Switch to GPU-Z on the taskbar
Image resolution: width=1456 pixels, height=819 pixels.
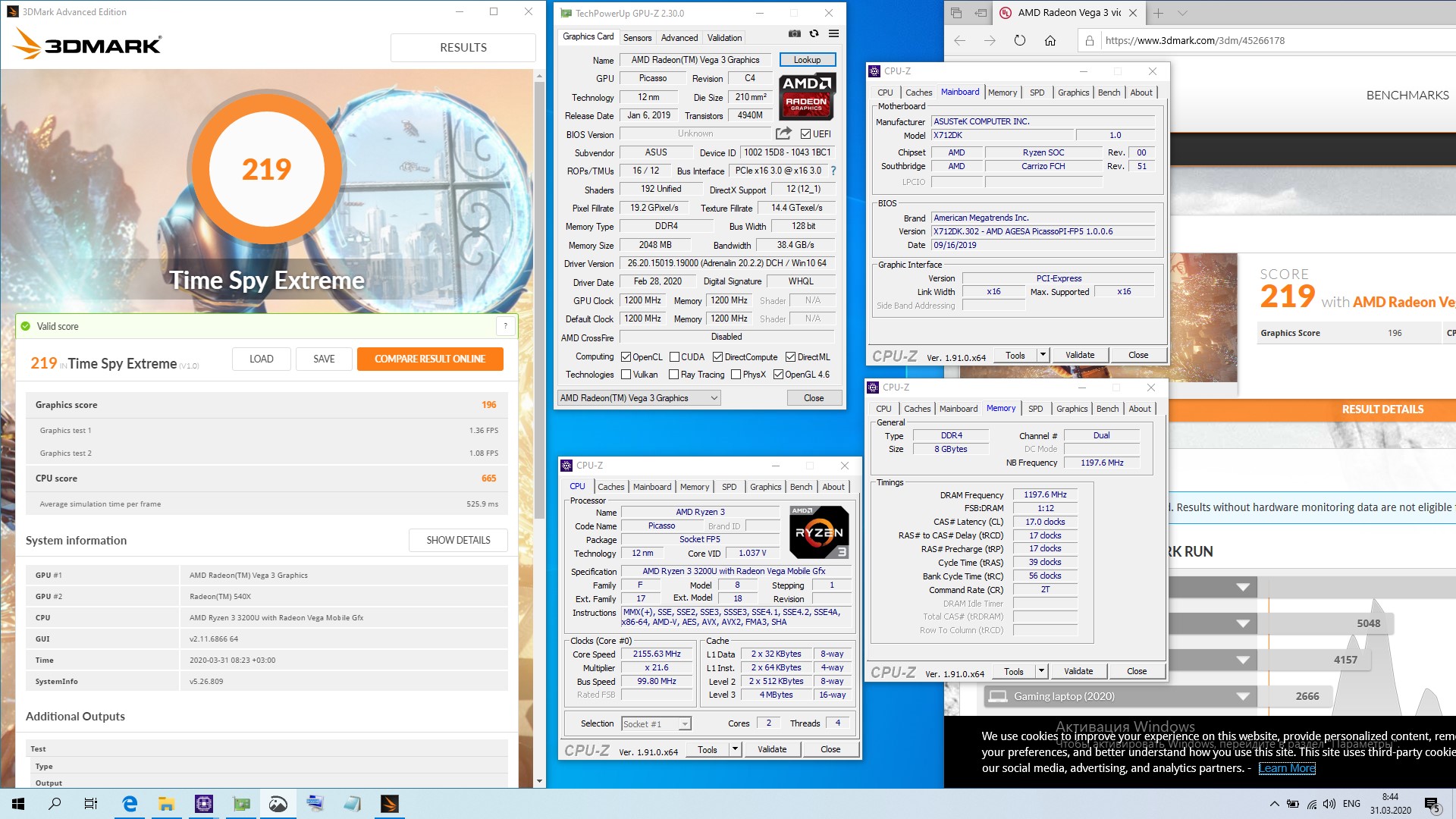241,804
